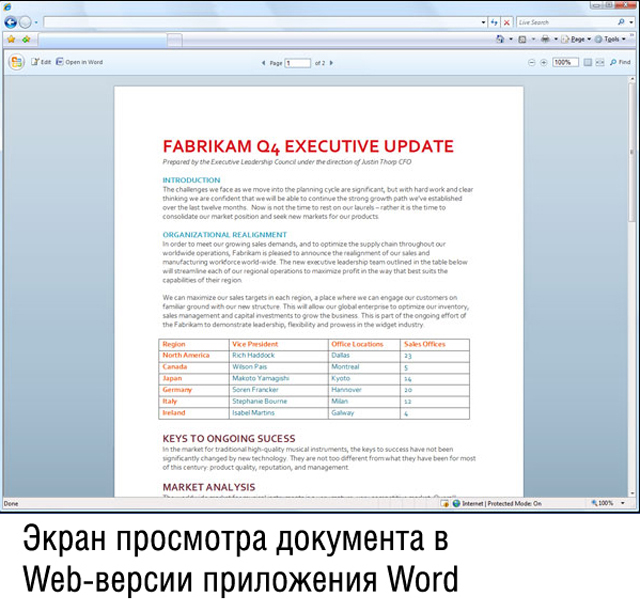Click the Stephanie Bourne table cell
Viewport: 640px width, 612px height.
278,401
